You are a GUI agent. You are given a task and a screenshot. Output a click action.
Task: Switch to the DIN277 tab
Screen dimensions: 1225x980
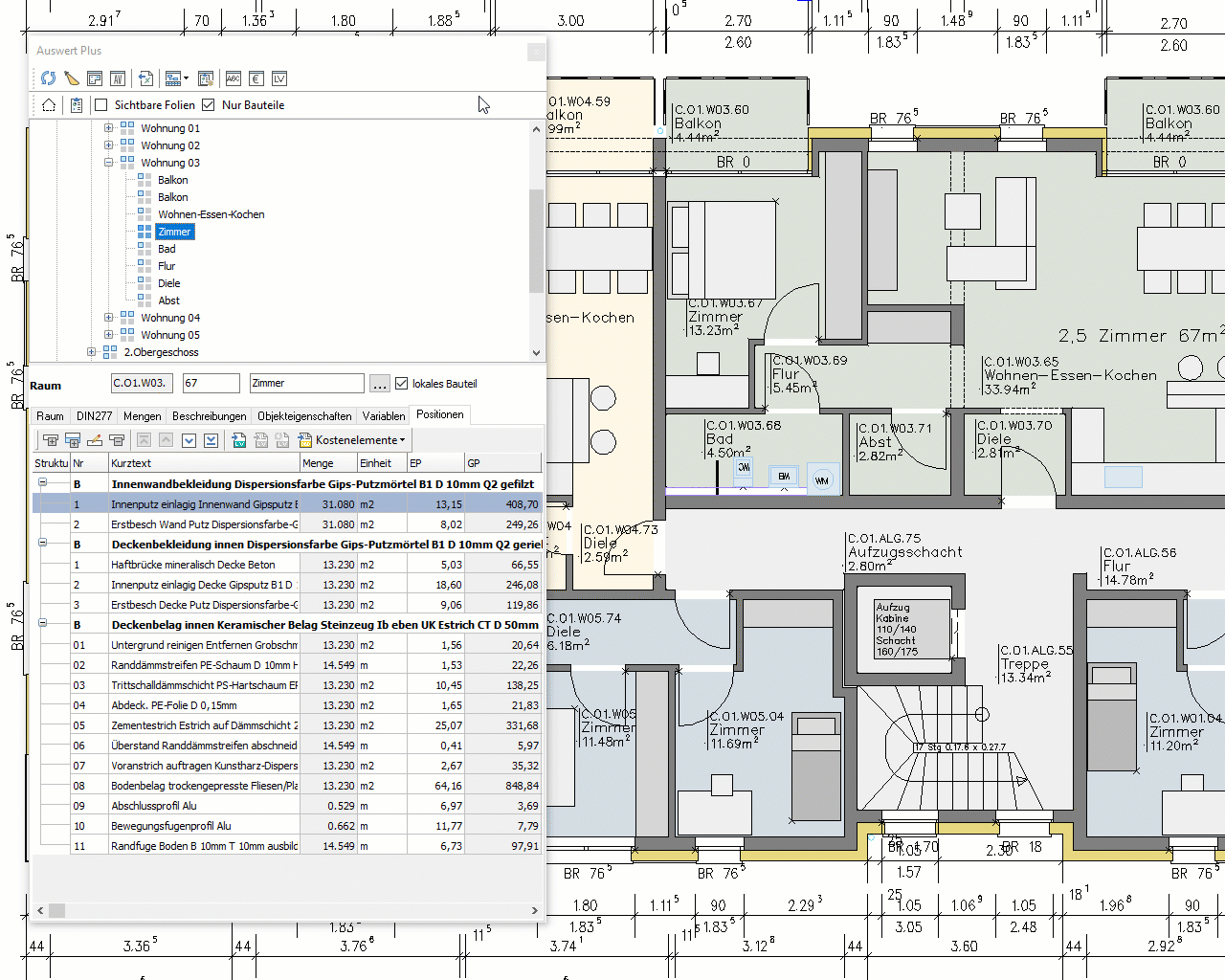coord(95,416)
